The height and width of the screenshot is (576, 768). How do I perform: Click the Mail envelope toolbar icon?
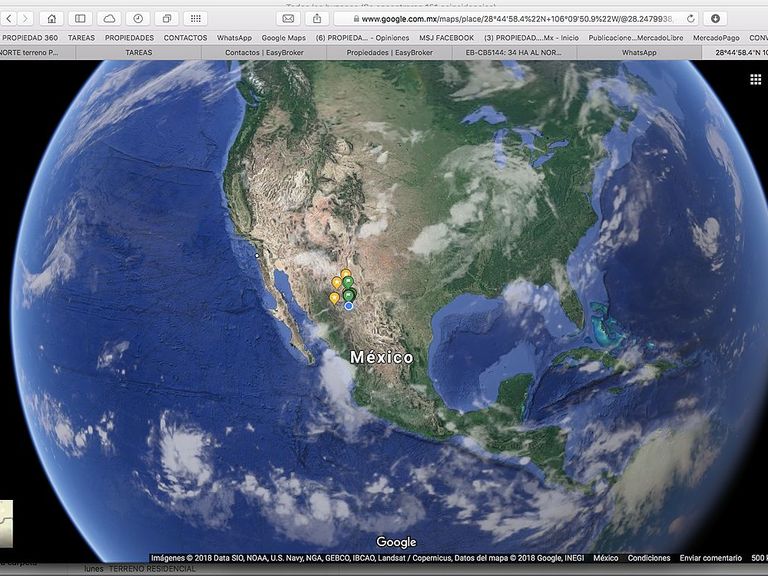(288, 19)
